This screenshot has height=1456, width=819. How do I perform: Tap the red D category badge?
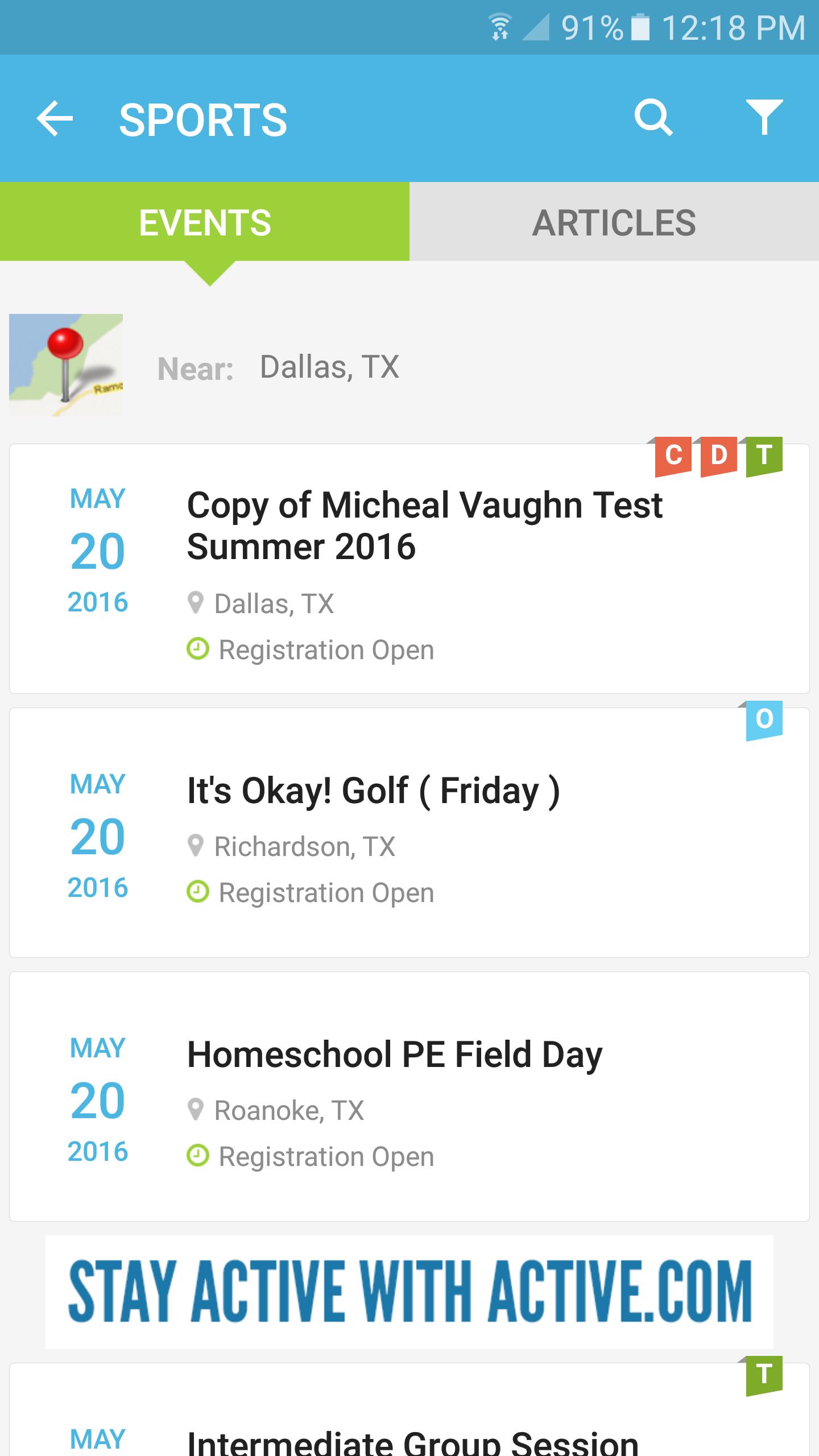(x=719, y=456)
